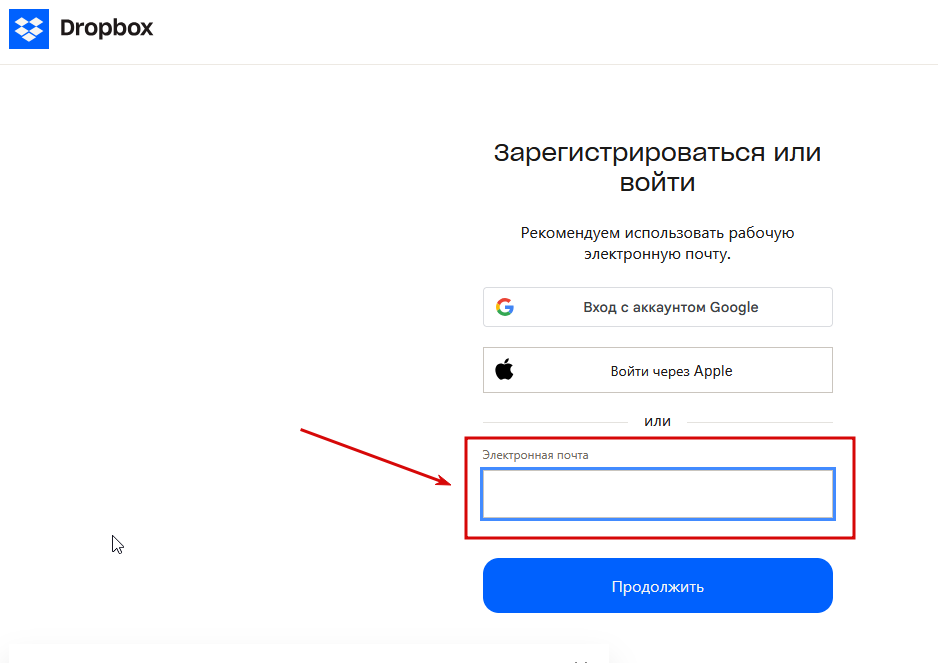Click the 'или' separator text
Screen dimensions: 938x663
click(x=657, y=421)
